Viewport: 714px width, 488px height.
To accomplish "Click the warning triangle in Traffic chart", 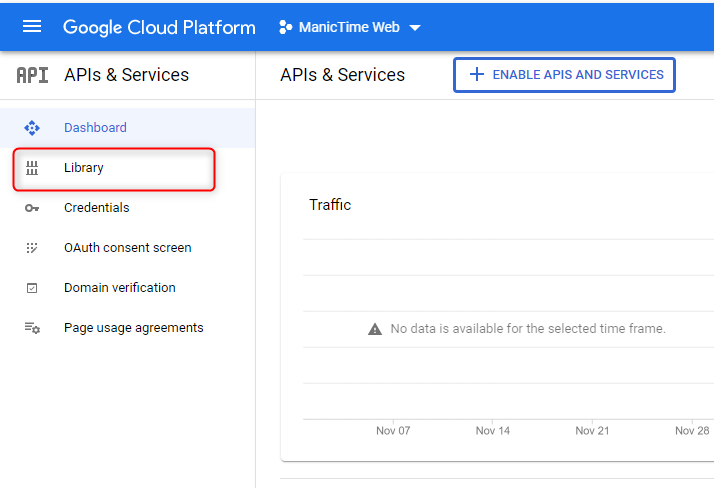I will click(375, 329).
